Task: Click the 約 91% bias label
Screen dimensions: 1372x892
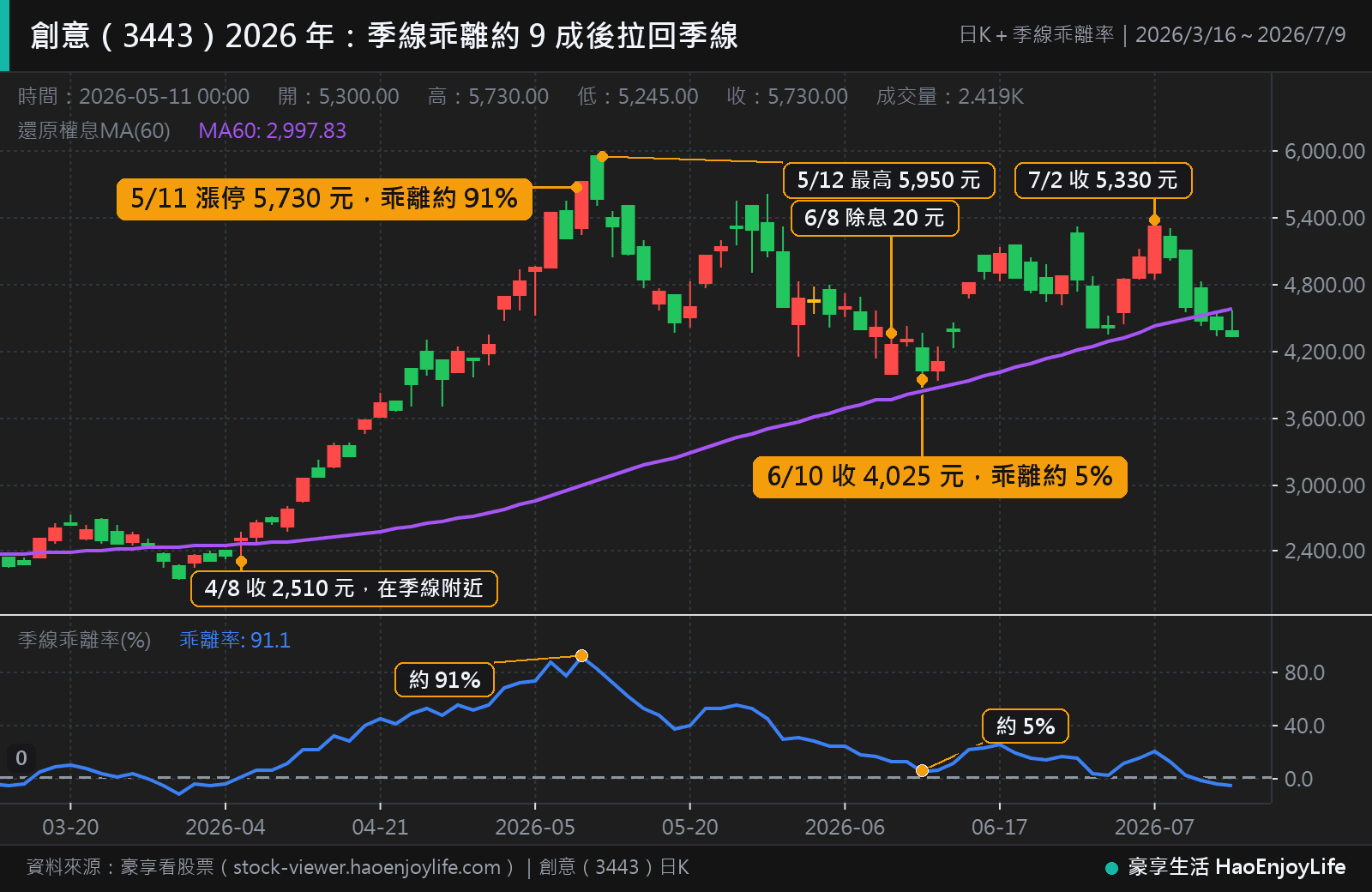Action: click(x=444, y=680)
